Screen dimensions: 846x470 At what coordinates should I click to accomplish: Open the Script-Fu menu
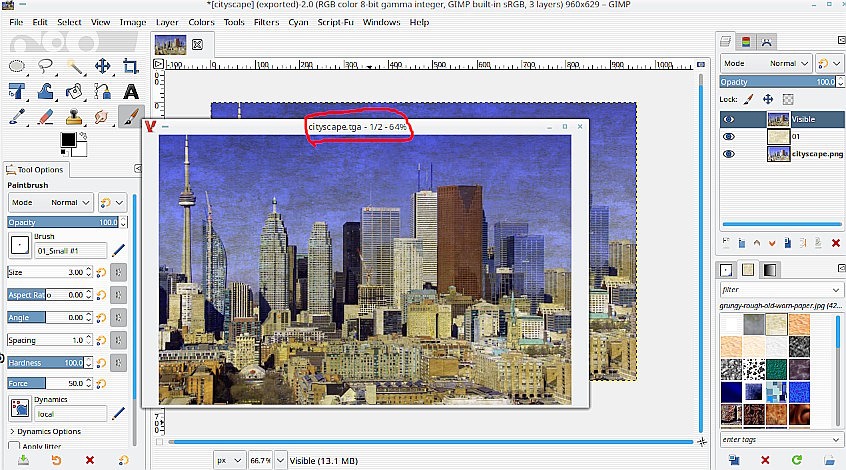(x=336, y=22)
